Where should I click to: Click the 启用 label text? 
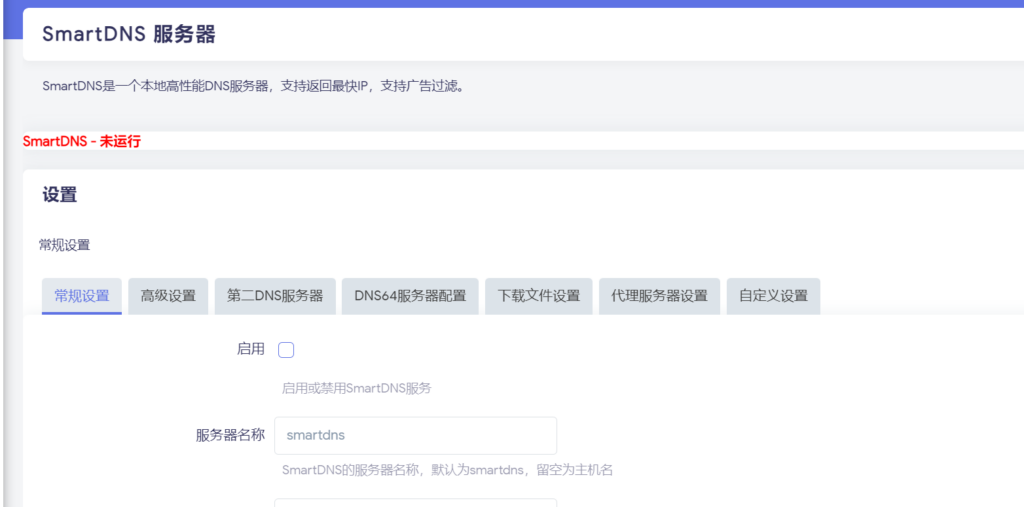pos(251,350)
